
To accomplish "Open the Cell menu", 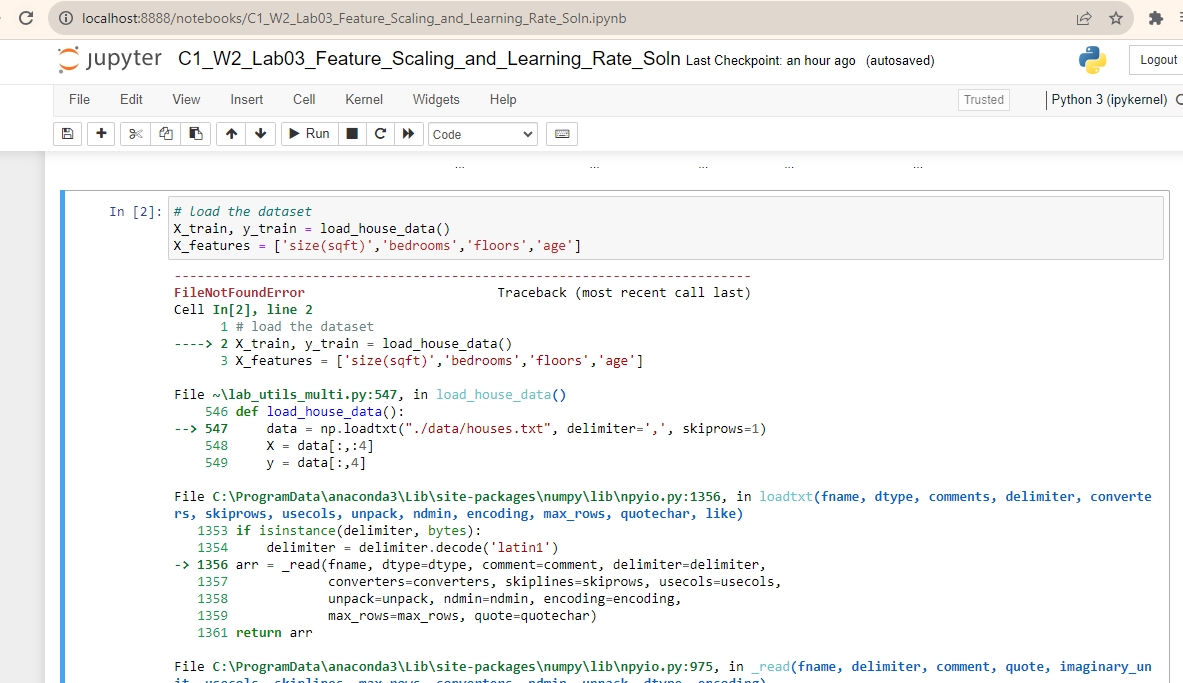I will [x=304, y=100].
